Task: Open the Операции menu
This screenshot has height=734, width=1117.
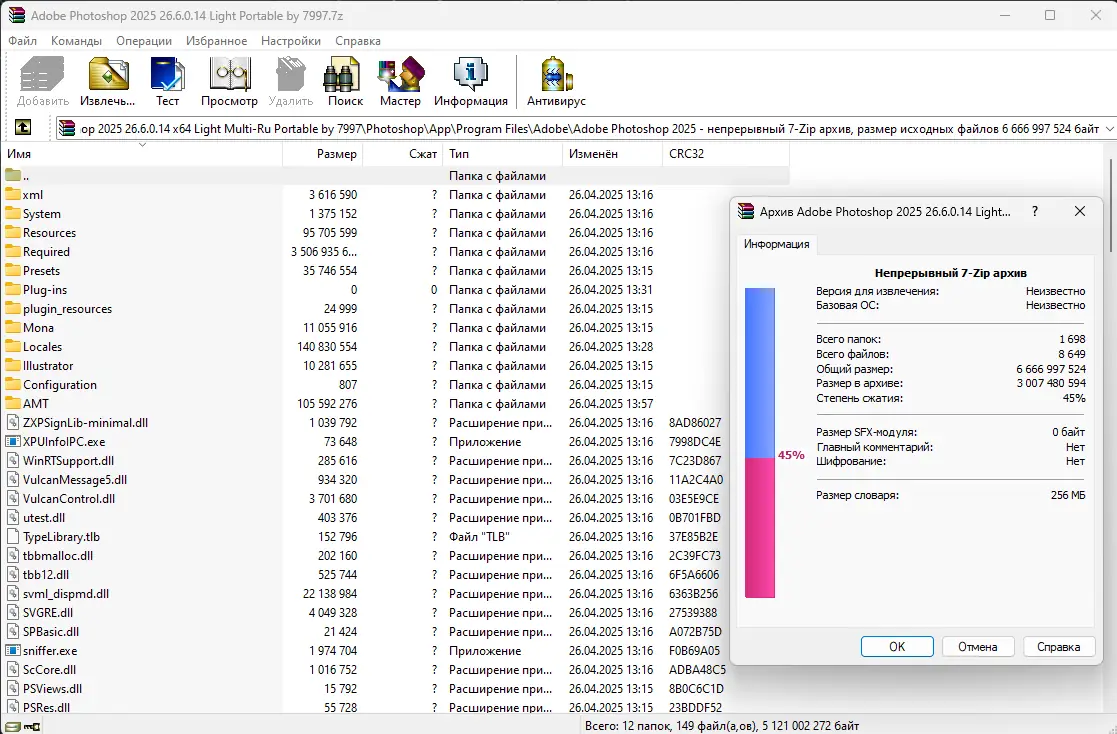Action: point(143,41)
